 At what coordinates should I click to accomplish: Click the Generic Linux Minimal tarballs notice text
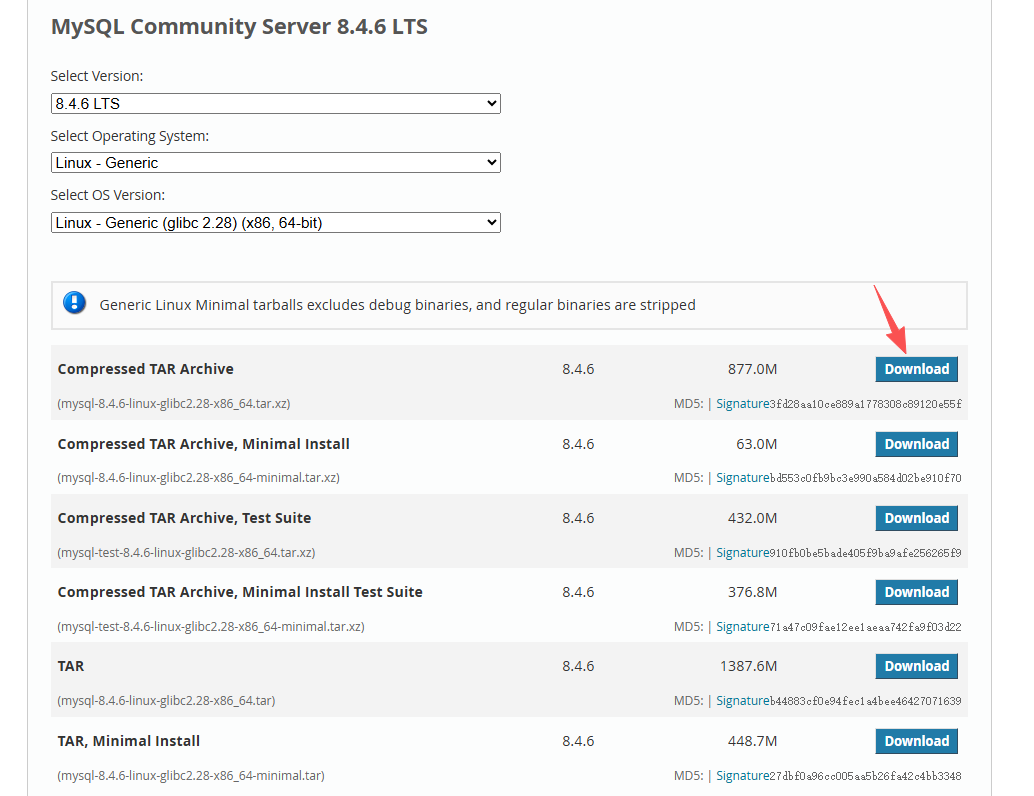(x=398, y=305)
